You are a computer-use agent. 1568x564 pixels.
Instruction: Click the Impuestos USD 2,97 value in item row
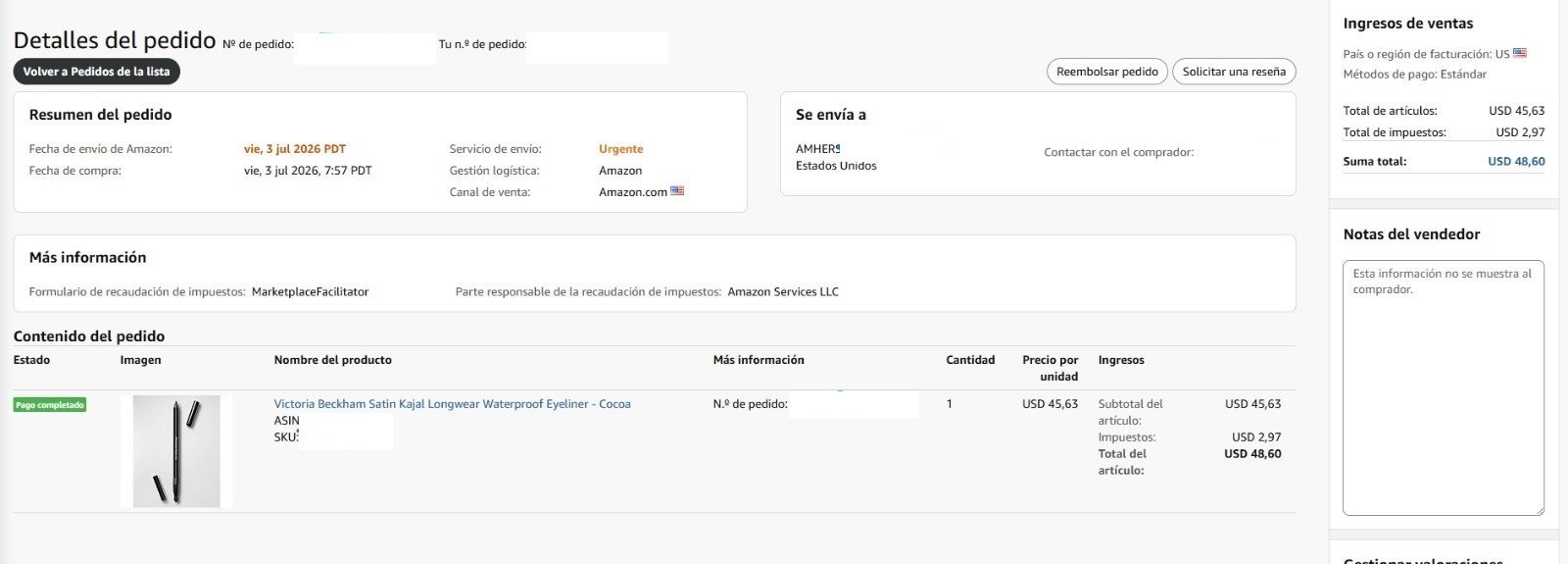(x=1256, y=437)
